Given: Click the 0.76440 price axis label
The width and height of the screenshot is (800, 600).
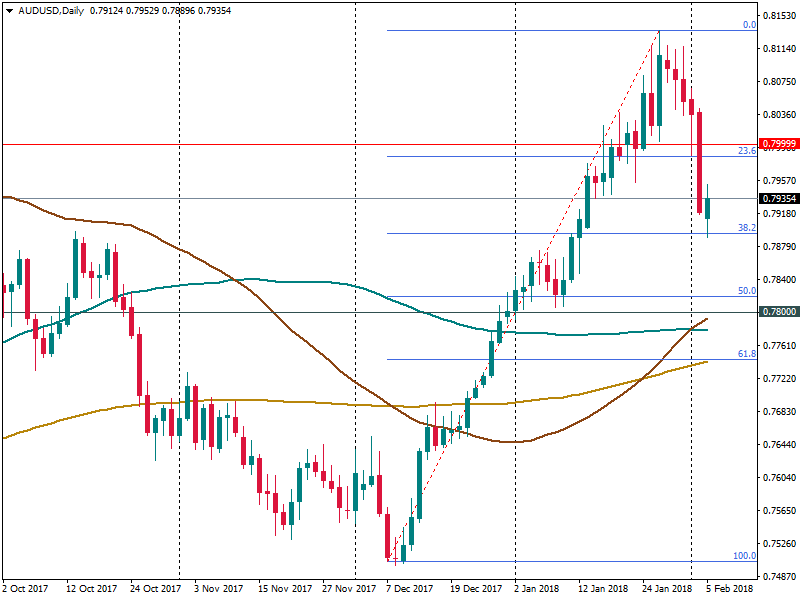Looking at the screenshot, I should tap(778, 445).
